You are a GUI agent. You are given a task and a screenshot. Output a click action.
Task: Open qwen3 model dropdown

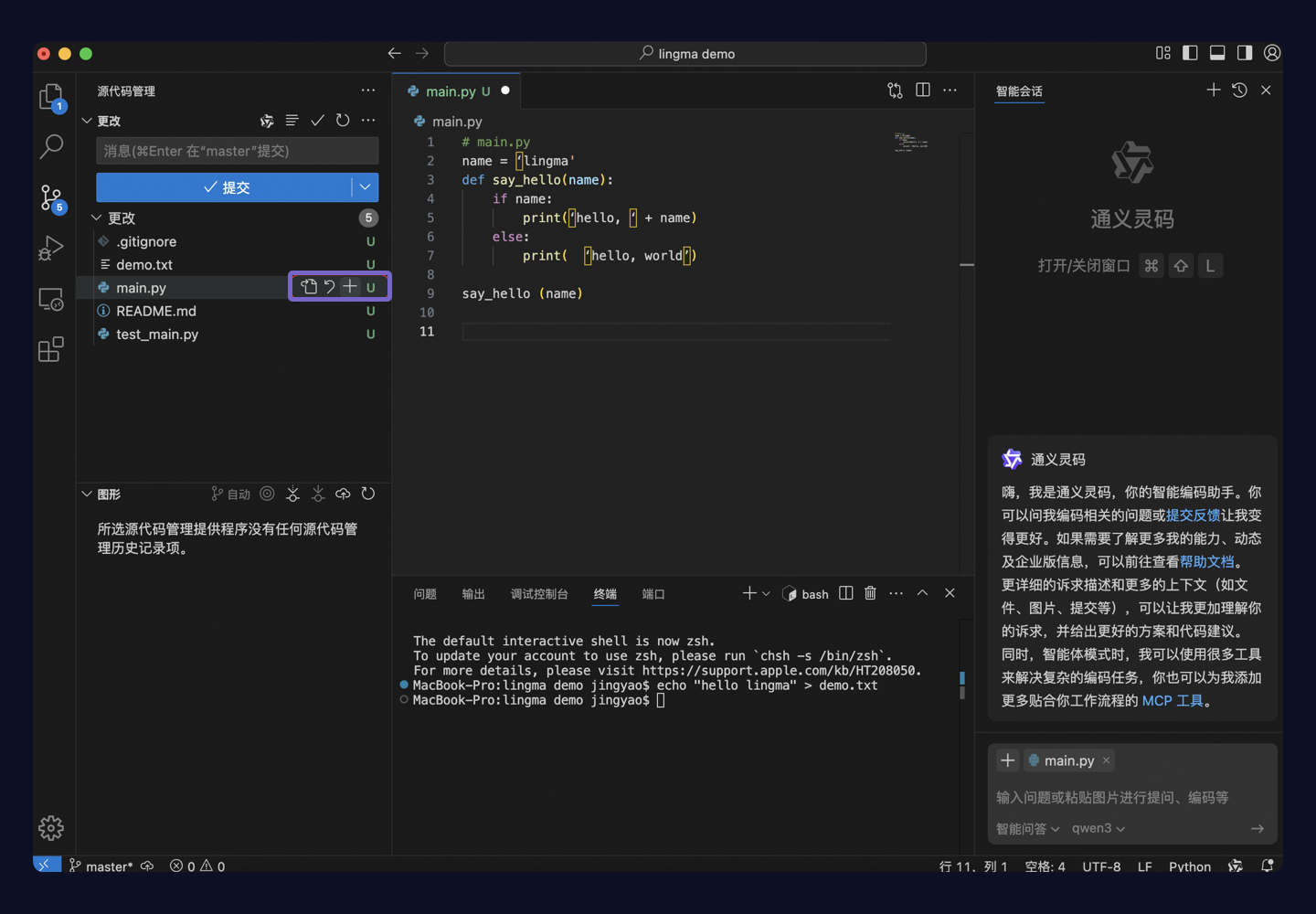click(1098, 828)
